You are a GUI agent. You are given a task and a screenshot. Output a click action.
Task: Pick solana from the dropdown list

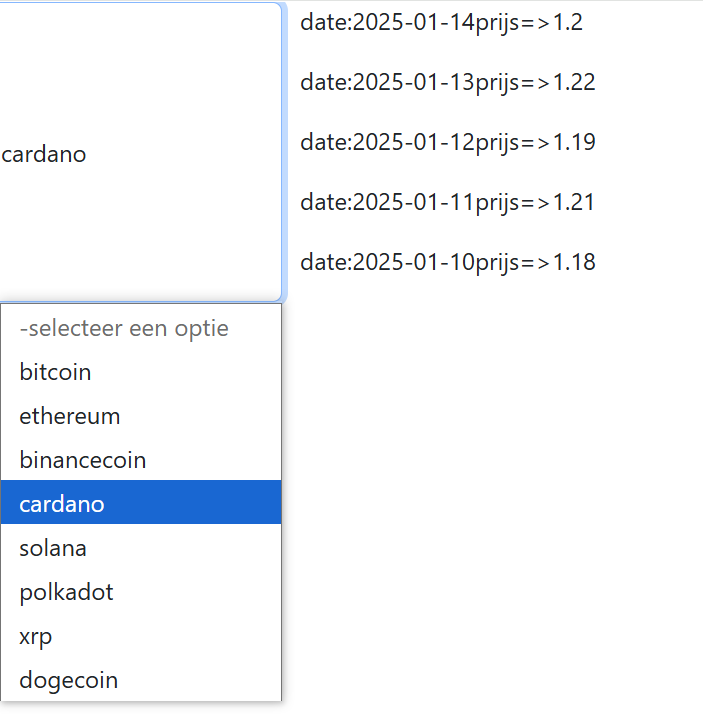[x=53, y=548]
